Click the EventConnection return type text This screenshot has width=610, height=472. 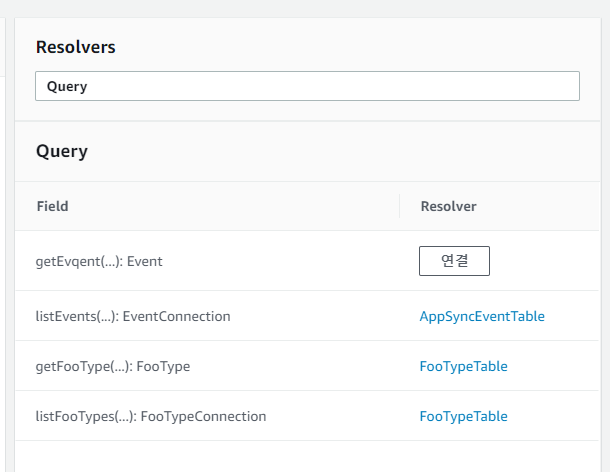click(x=177, y=316)
